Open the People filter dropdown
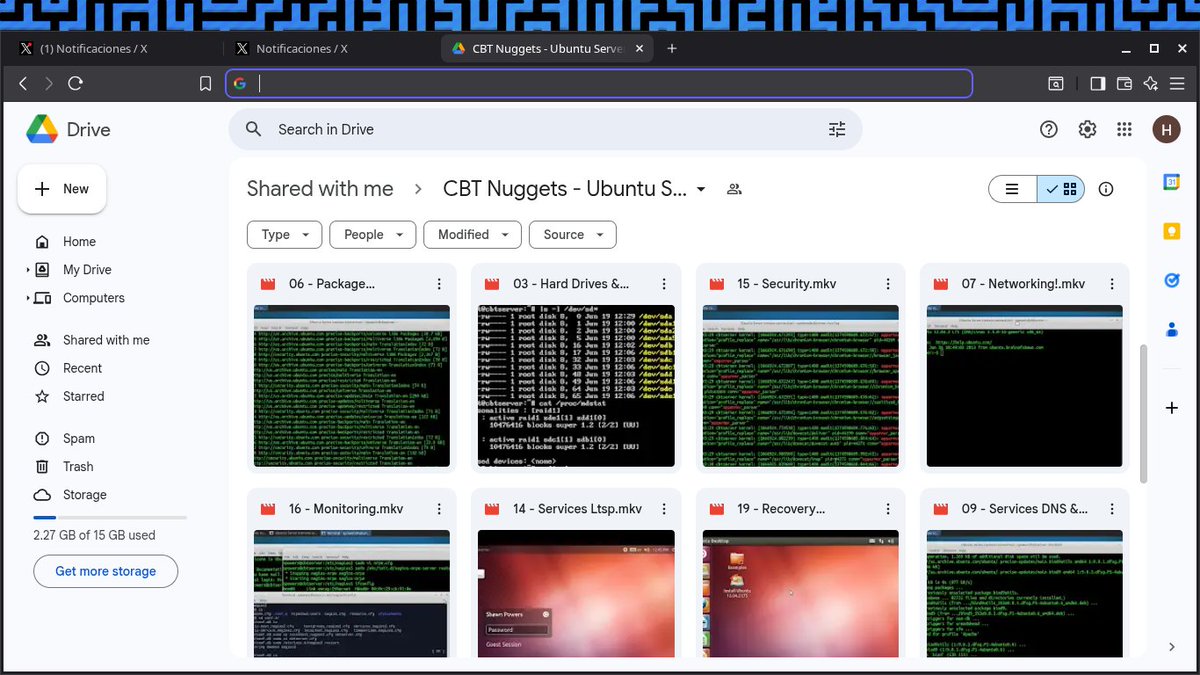 click(372, 235)
